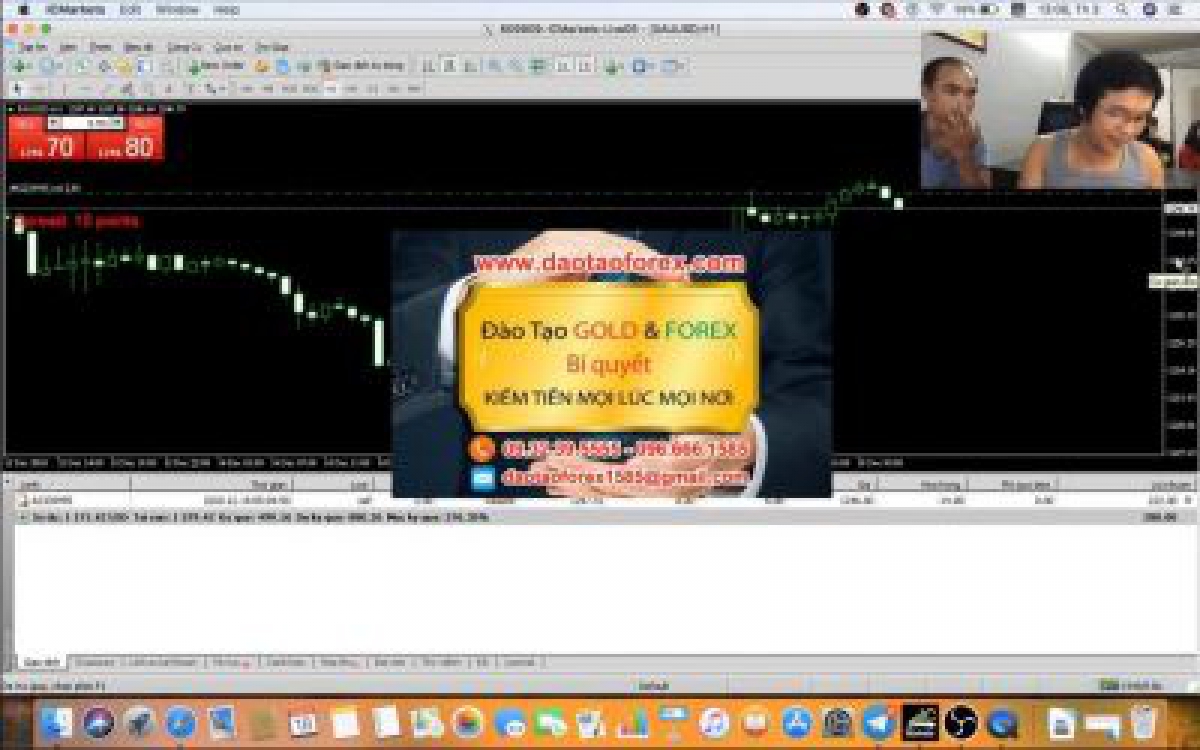Toggle Chart Shift

click(584, 66)
